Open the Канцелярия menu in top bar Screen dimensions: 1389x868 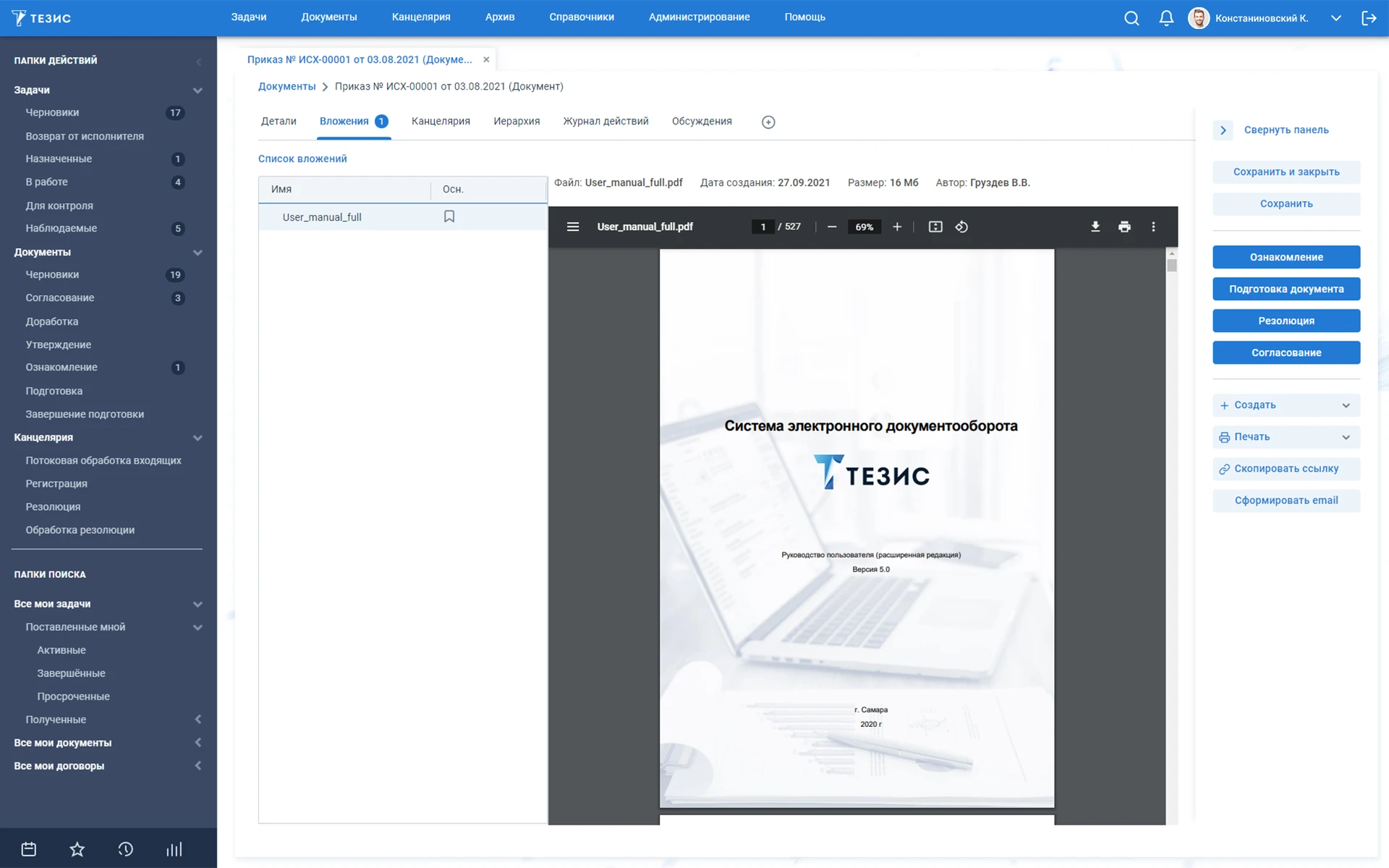pyautogui.click(x=421, y=17)
